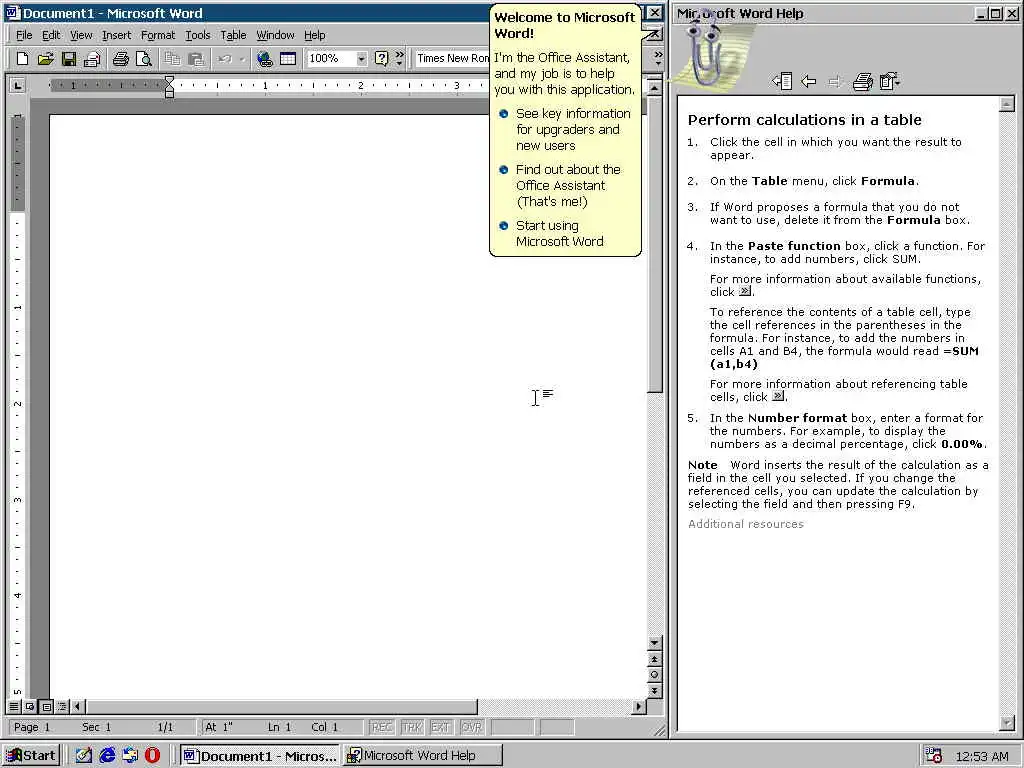Click the vertical scrollbar up arrow in Word
Image resolution: width=1024 pixels, height=768 pixels.
(654, 87)
